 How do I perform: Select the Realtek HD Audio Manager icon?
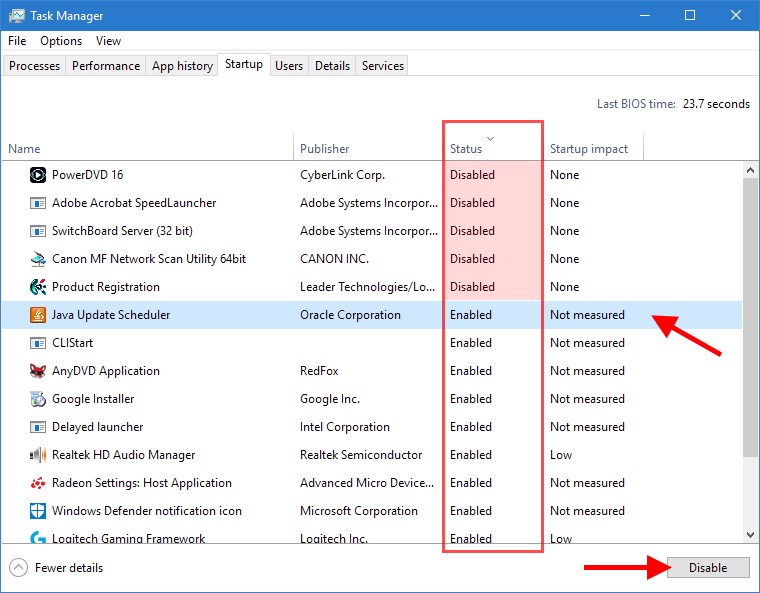37,455
